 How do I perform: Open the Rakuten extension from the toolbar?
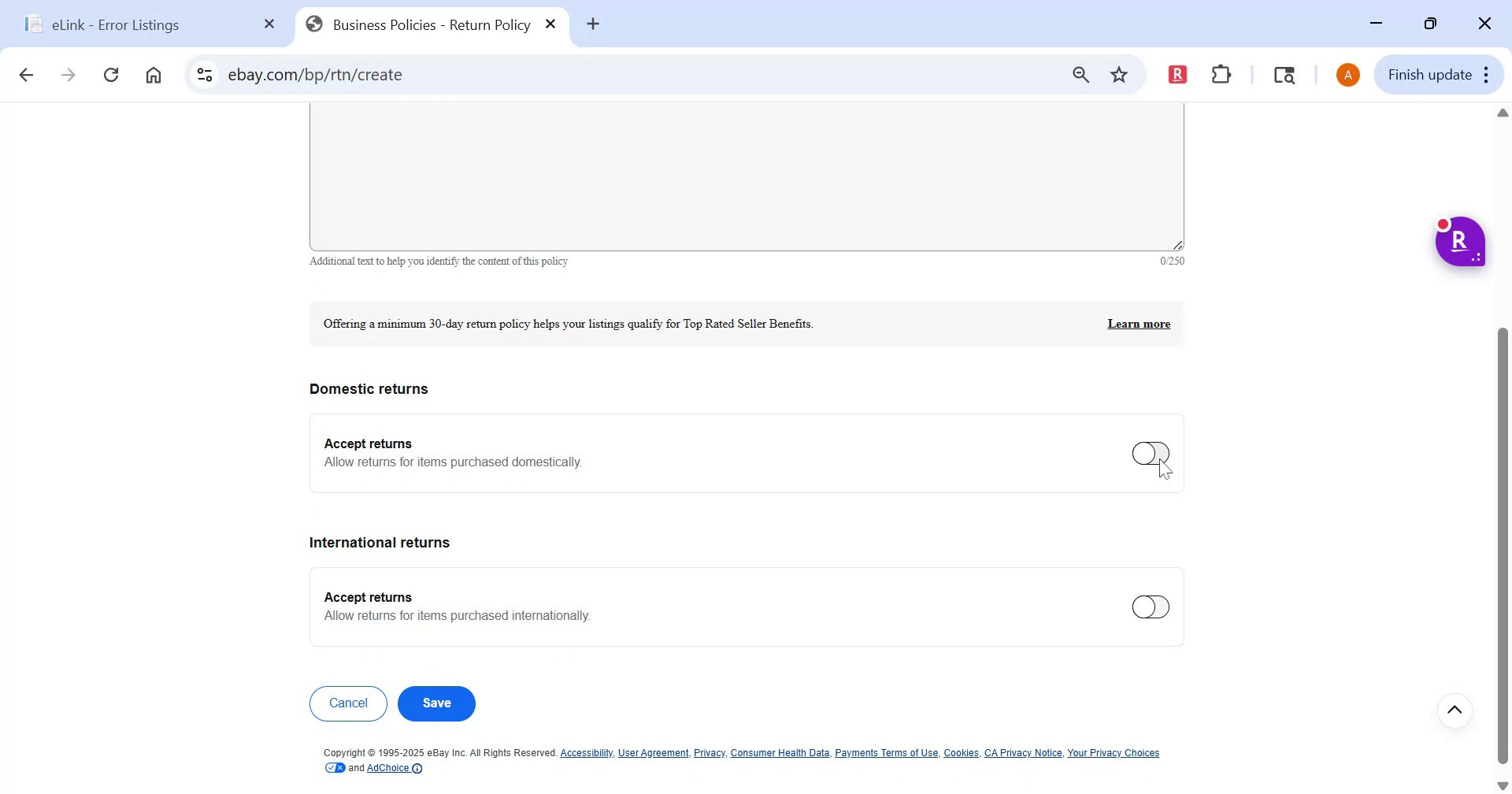point(1177,74)
